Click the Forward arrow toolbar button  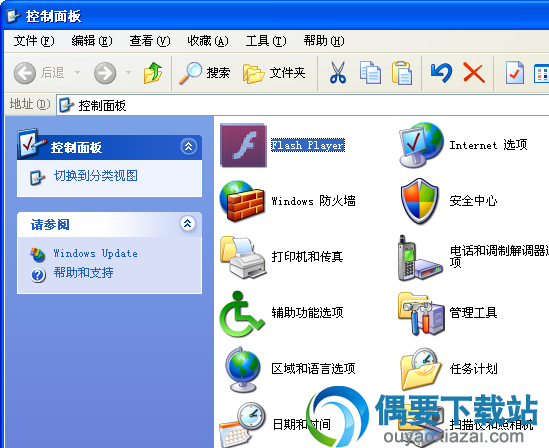coord(105,73)
